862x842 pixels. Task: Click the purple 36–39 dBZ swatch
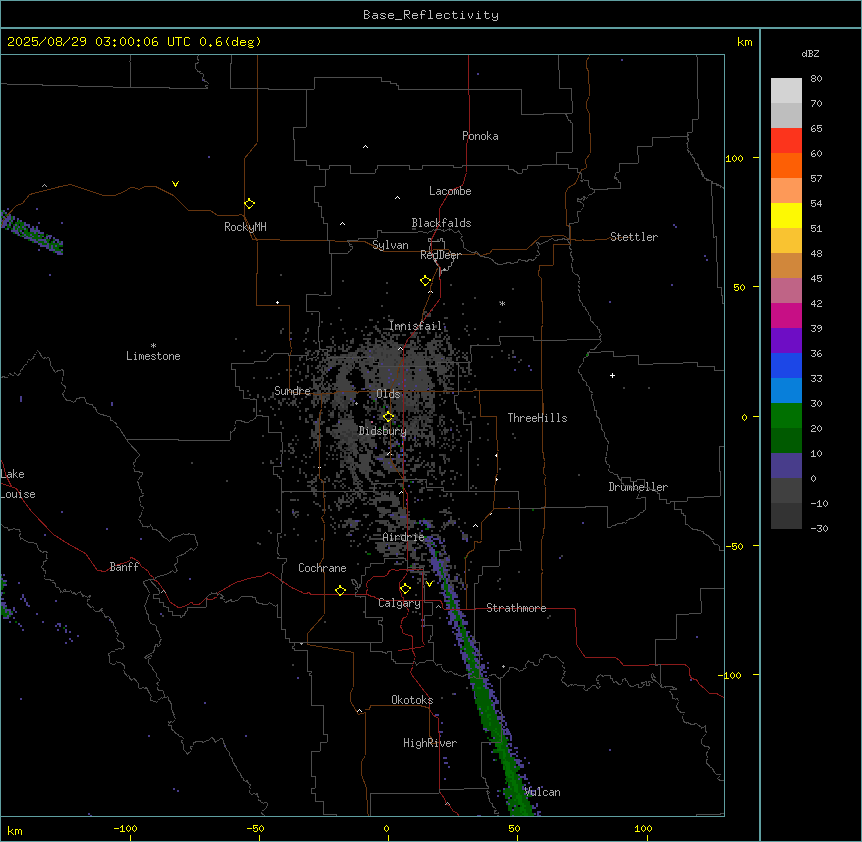coord(786,341)
